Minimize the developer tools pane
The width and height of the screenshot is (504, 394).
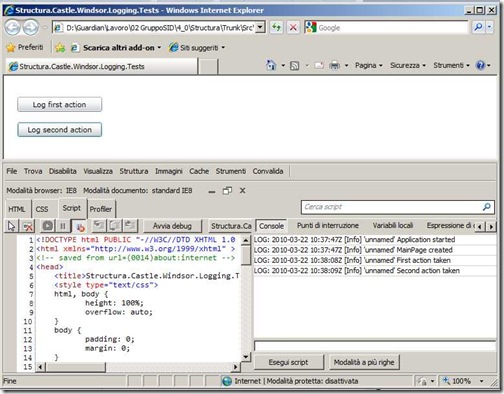(x=212, y=191)
